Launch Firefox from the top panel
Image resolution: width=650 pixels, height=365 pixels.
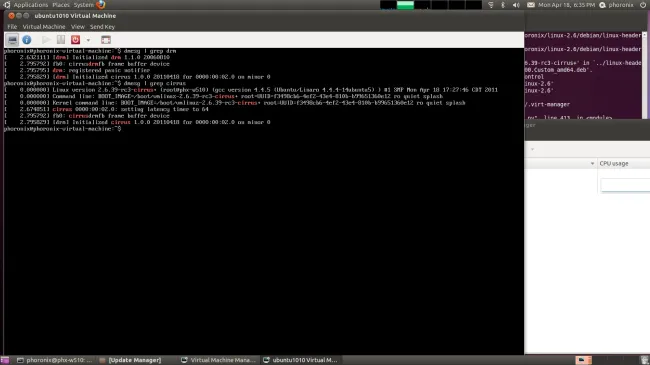tap(101, 5)
